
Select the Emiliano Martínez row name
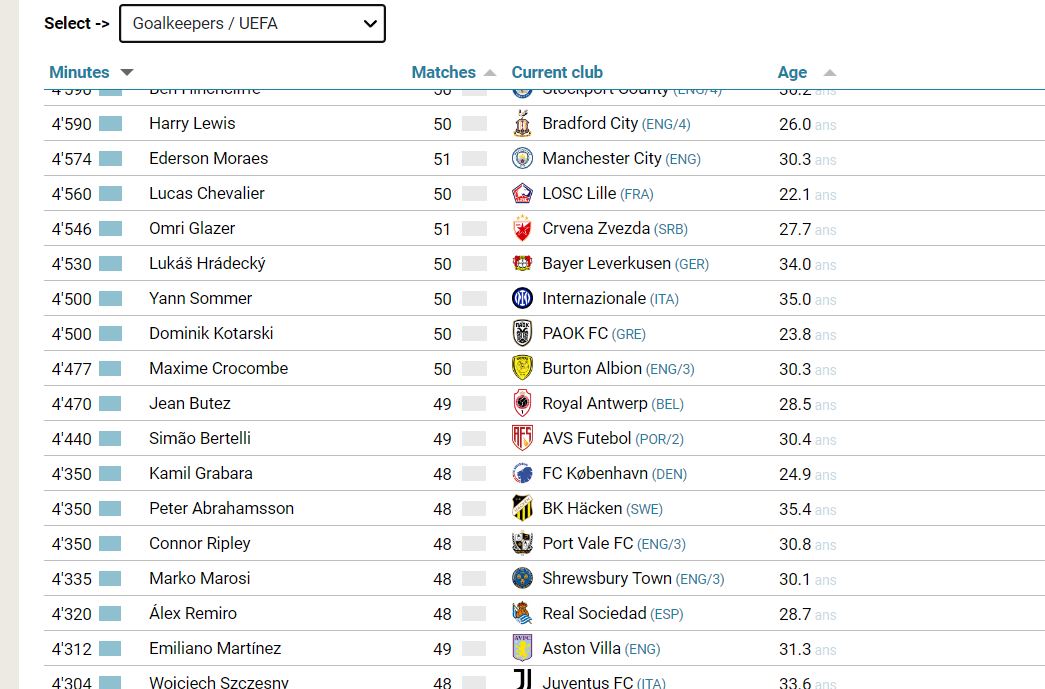pos(215,648)
